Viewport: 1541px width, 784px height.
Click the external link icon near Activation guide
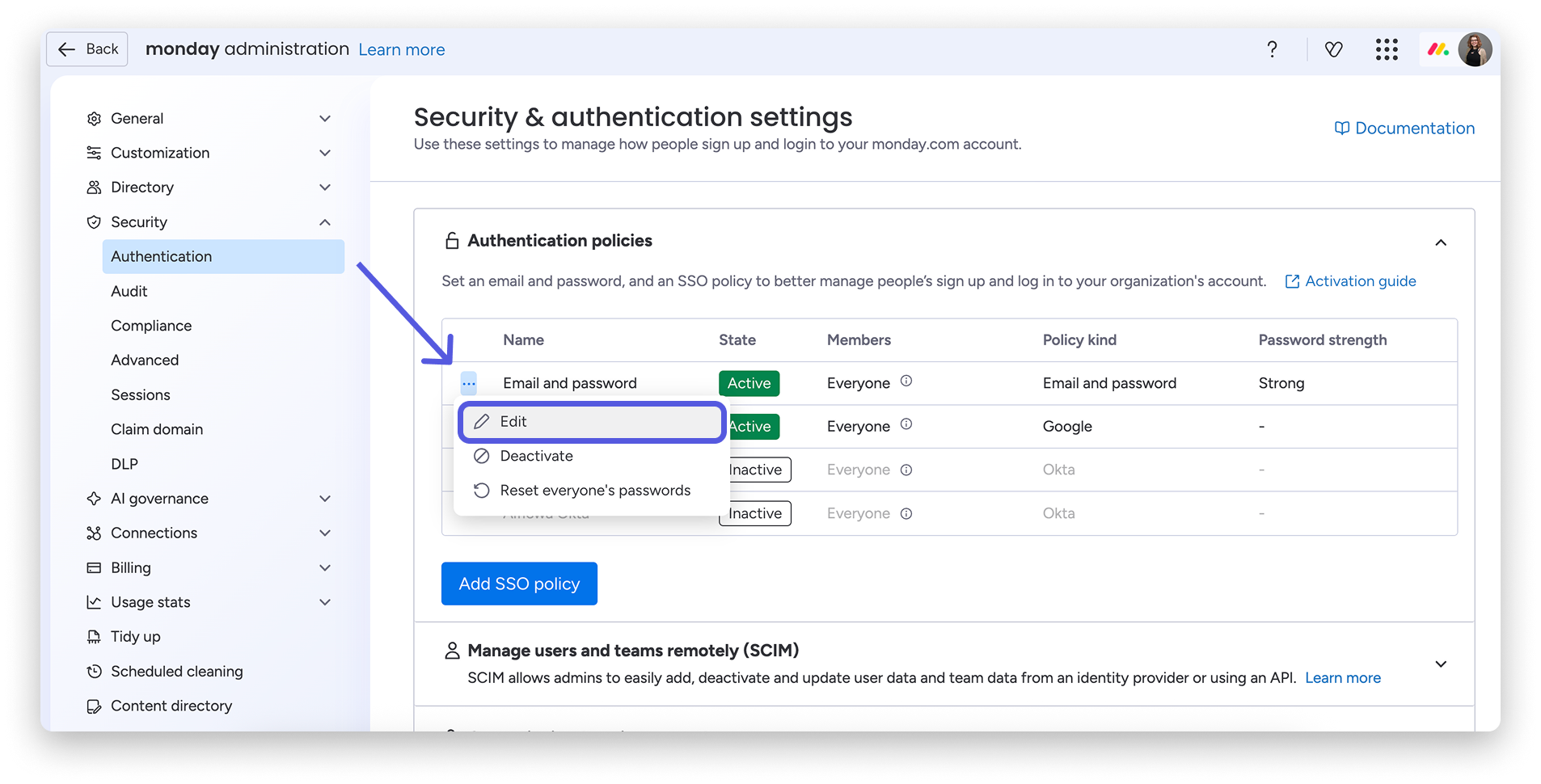coord(1292,281)
